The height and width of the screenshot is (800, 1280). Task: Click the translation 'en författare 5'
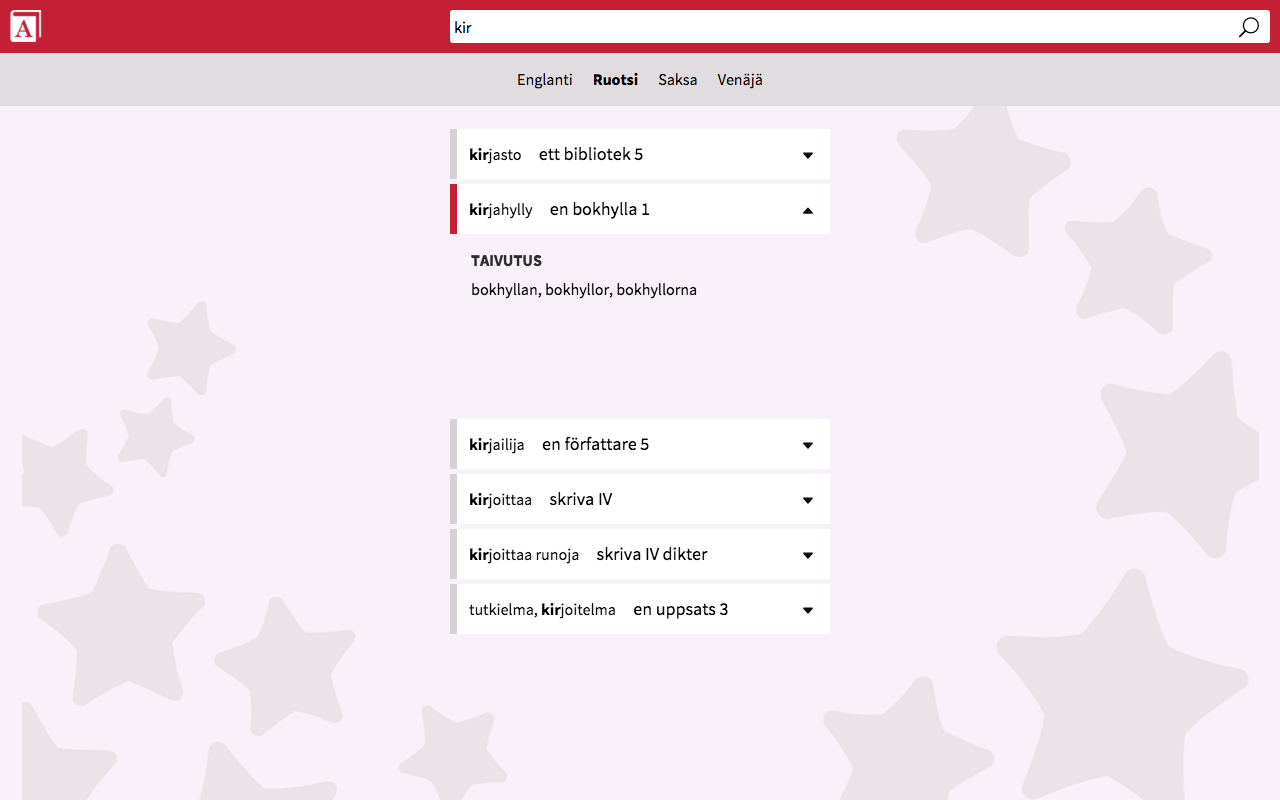click(x=596, y=445)
